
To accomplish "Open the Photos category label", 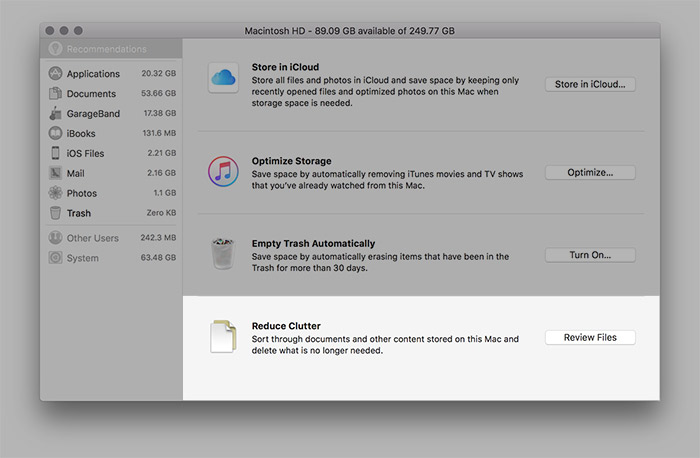I will tap(82, 193).
